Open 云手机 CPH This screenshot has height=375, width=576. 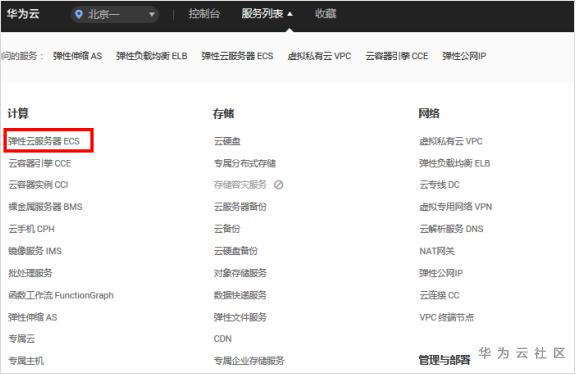(x=31, y=229)
